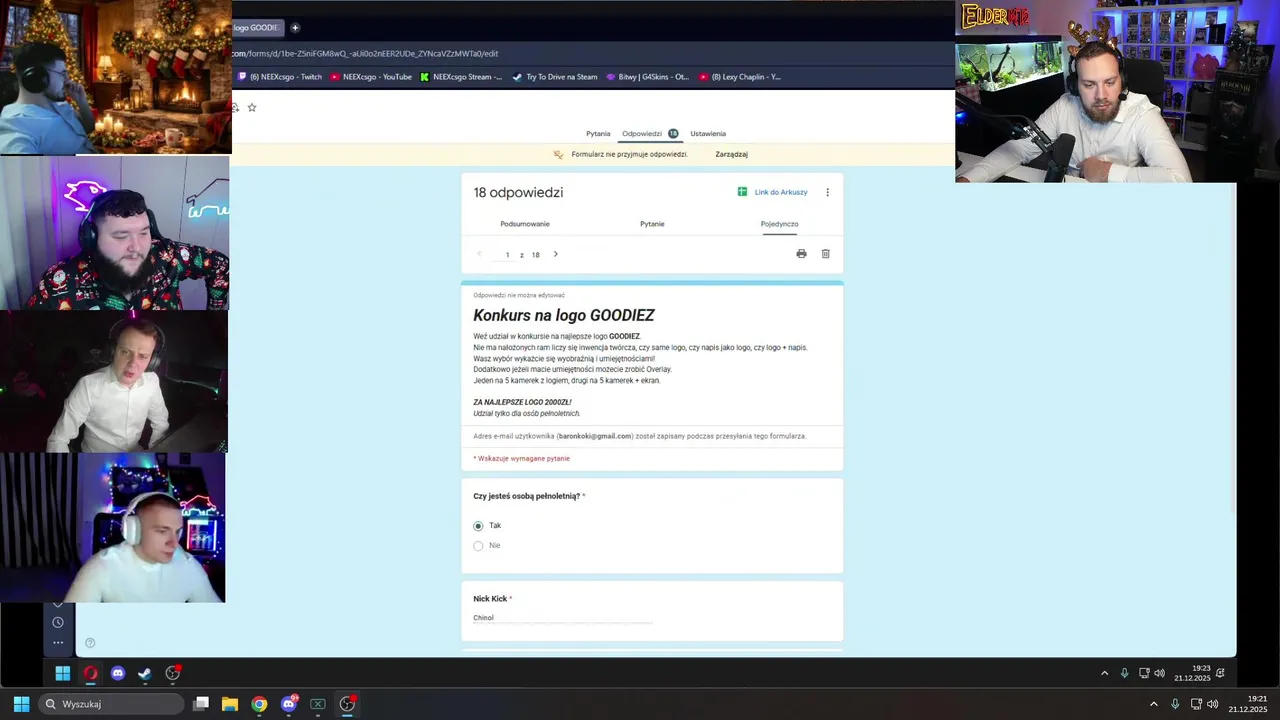Delete this response via the trash icon
Image resolution: width=1280 pixels, height=720 pixels.
coord(825,254)
